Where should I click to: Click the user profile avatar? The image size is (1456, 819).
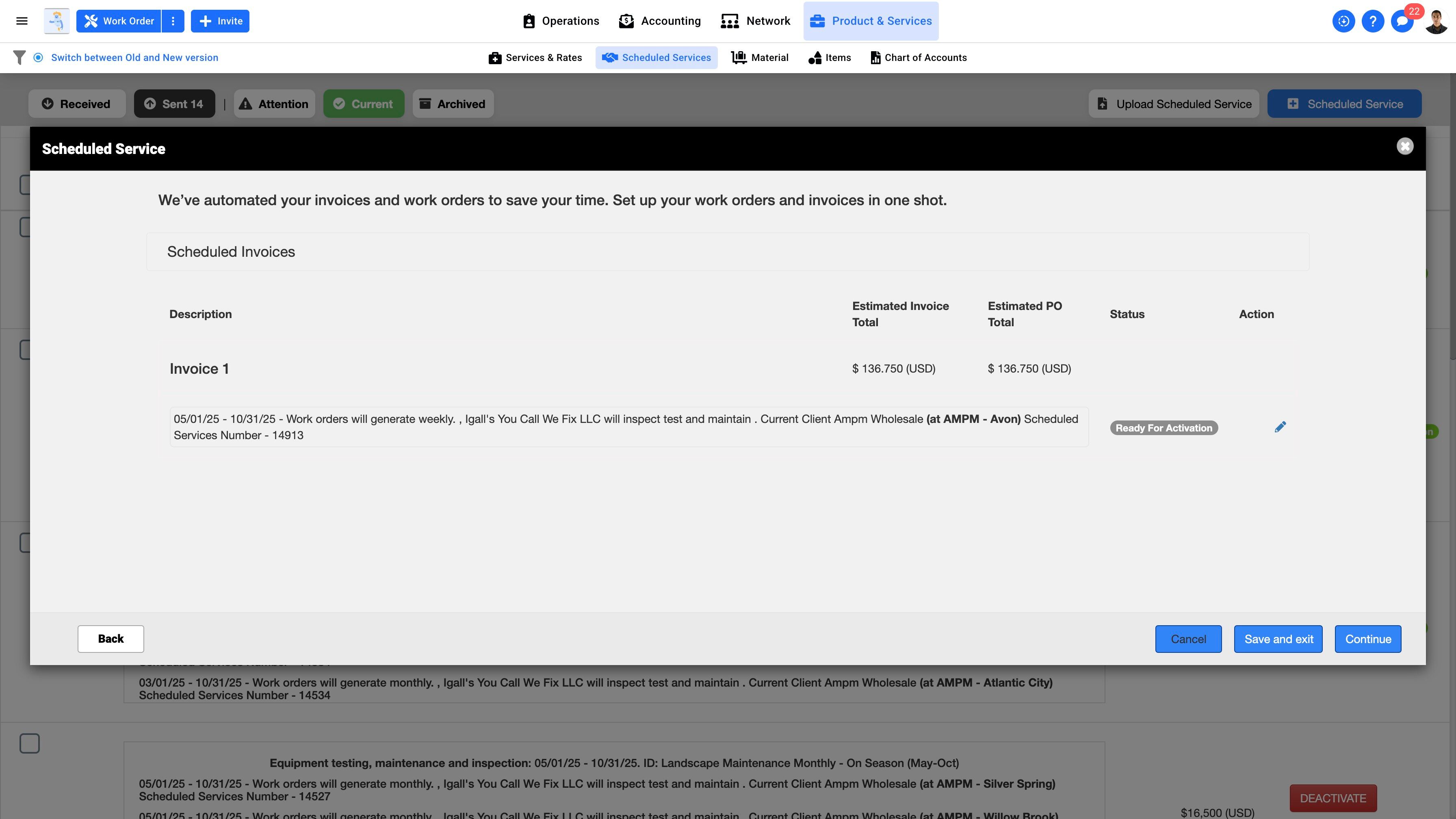pyautogui.click(x=1436, y=21)
